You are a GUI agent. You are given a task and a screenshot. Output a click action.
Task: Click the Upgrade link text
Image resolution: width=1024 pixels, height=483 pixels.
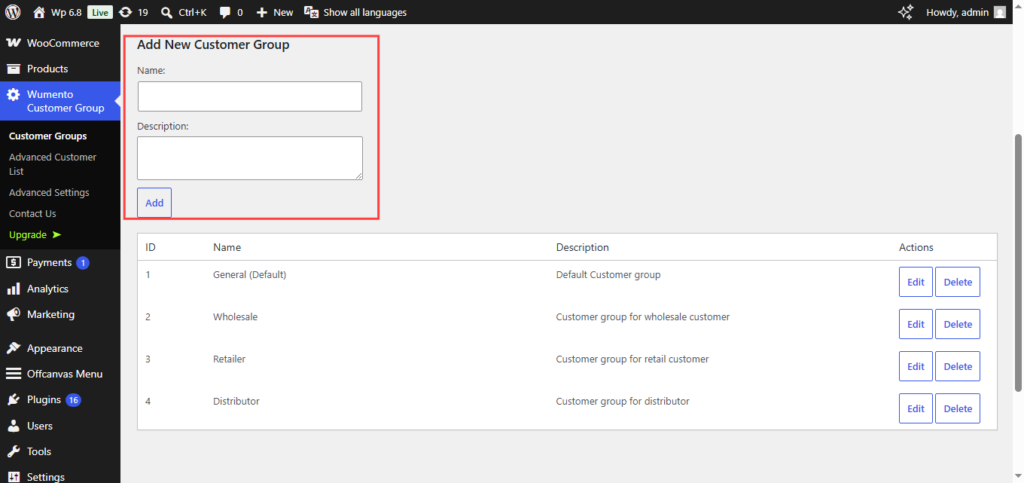[x=28, y=234]
